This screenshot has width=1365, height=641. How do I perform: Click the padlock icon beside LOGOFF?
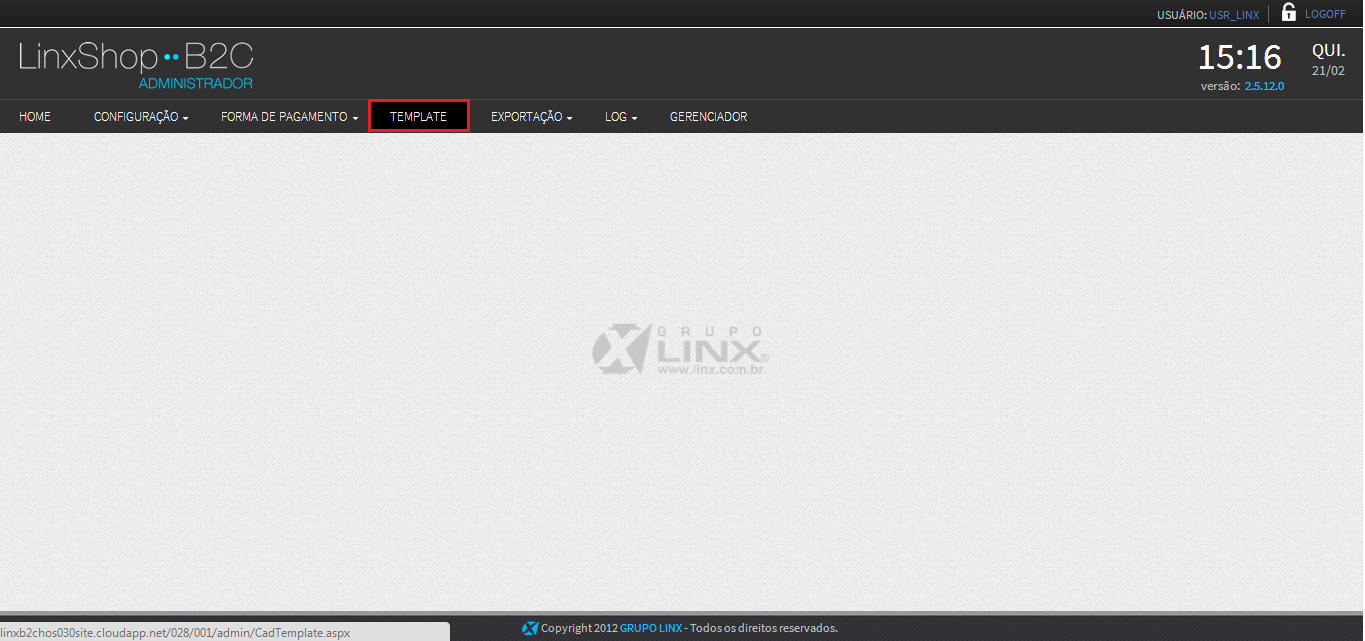click(x=1289, y=12)
